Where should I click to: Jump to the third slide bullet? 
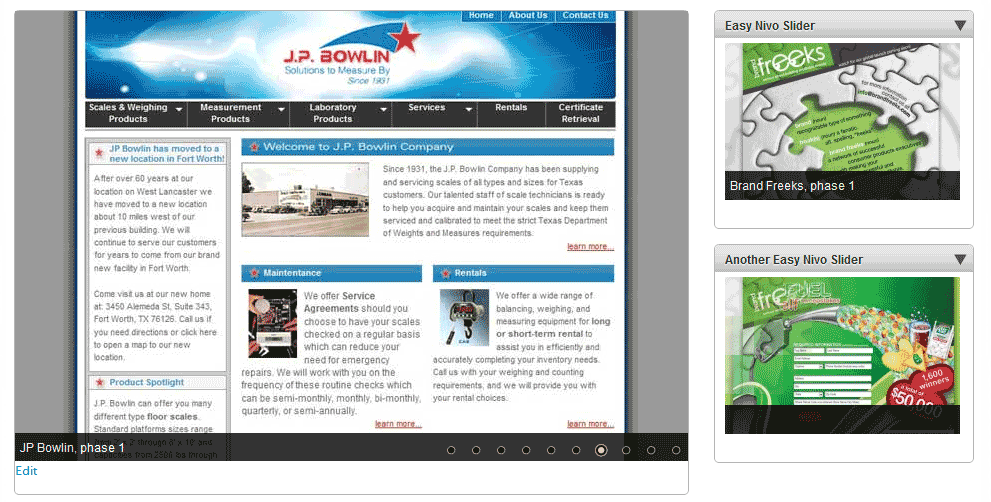click(501, 450)
